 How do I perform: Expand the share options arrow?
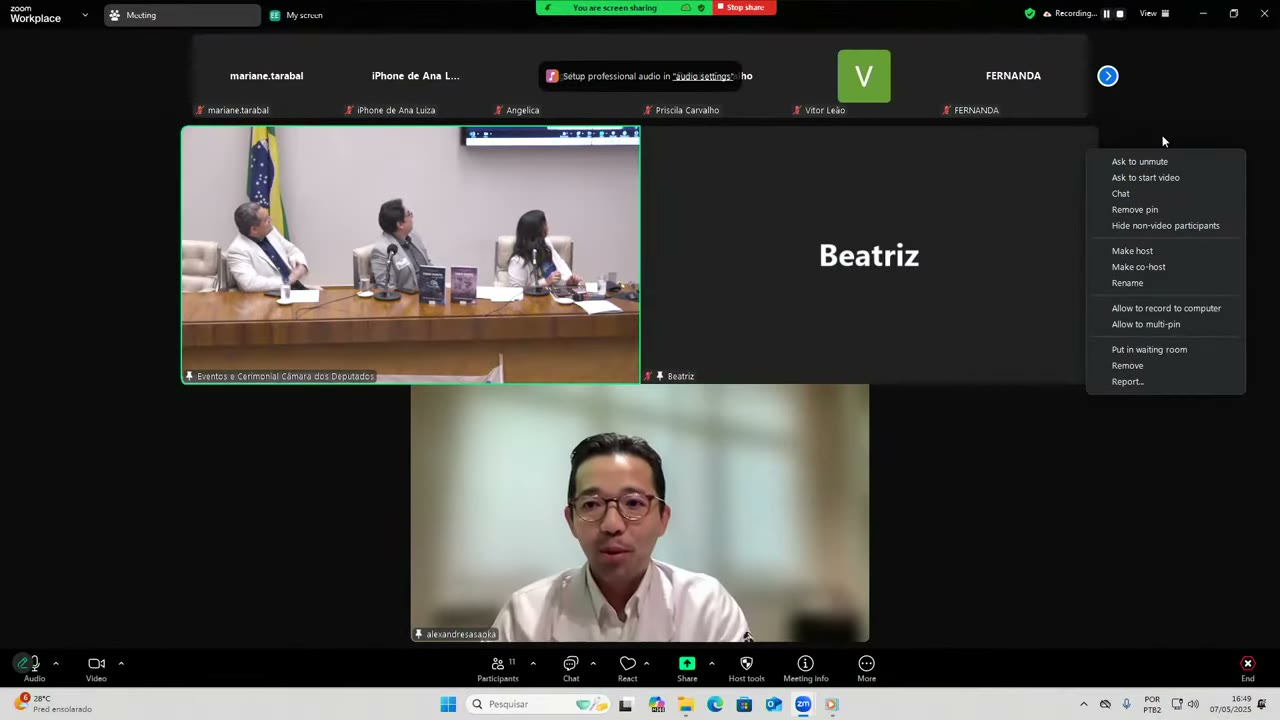coord(711,663)
